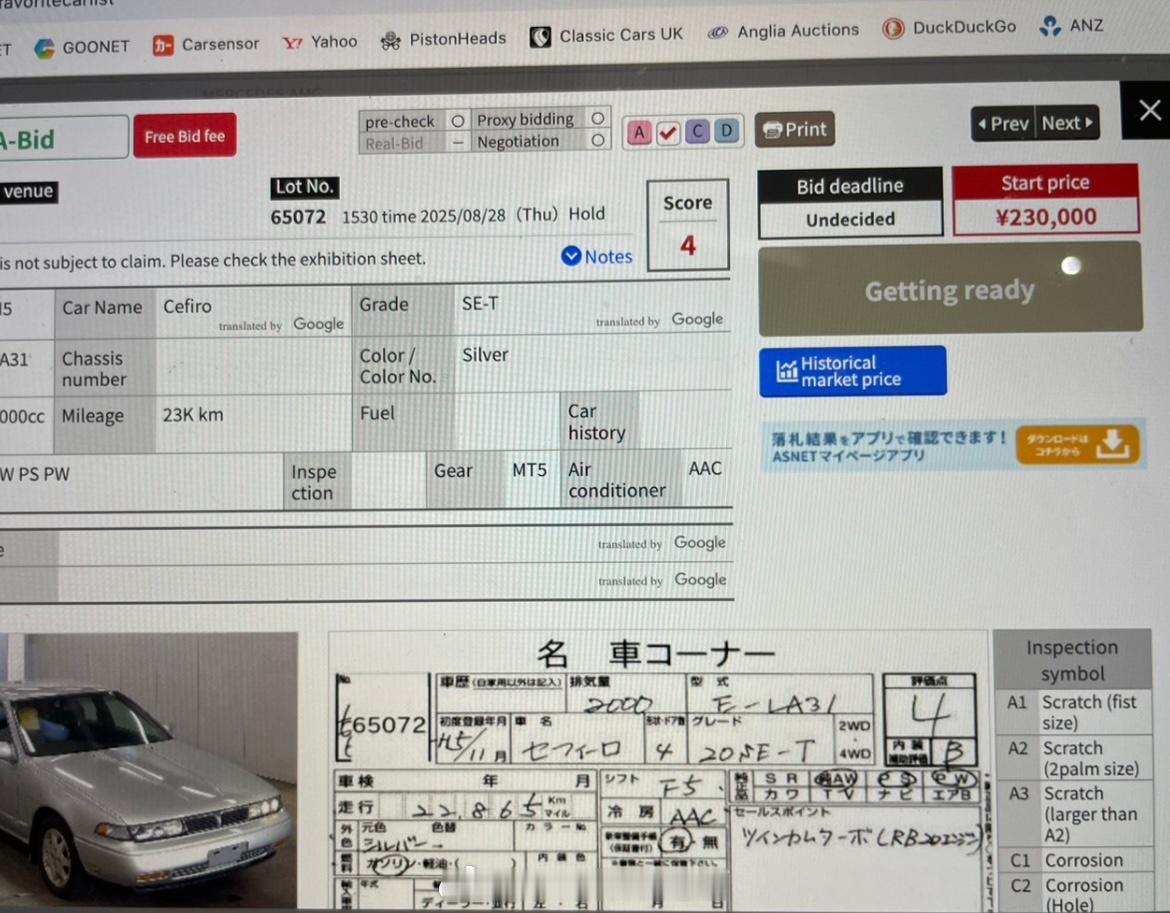Close the lot detail overlay
This screenshot has width=1170, height=913.
tap(1148, 110)
